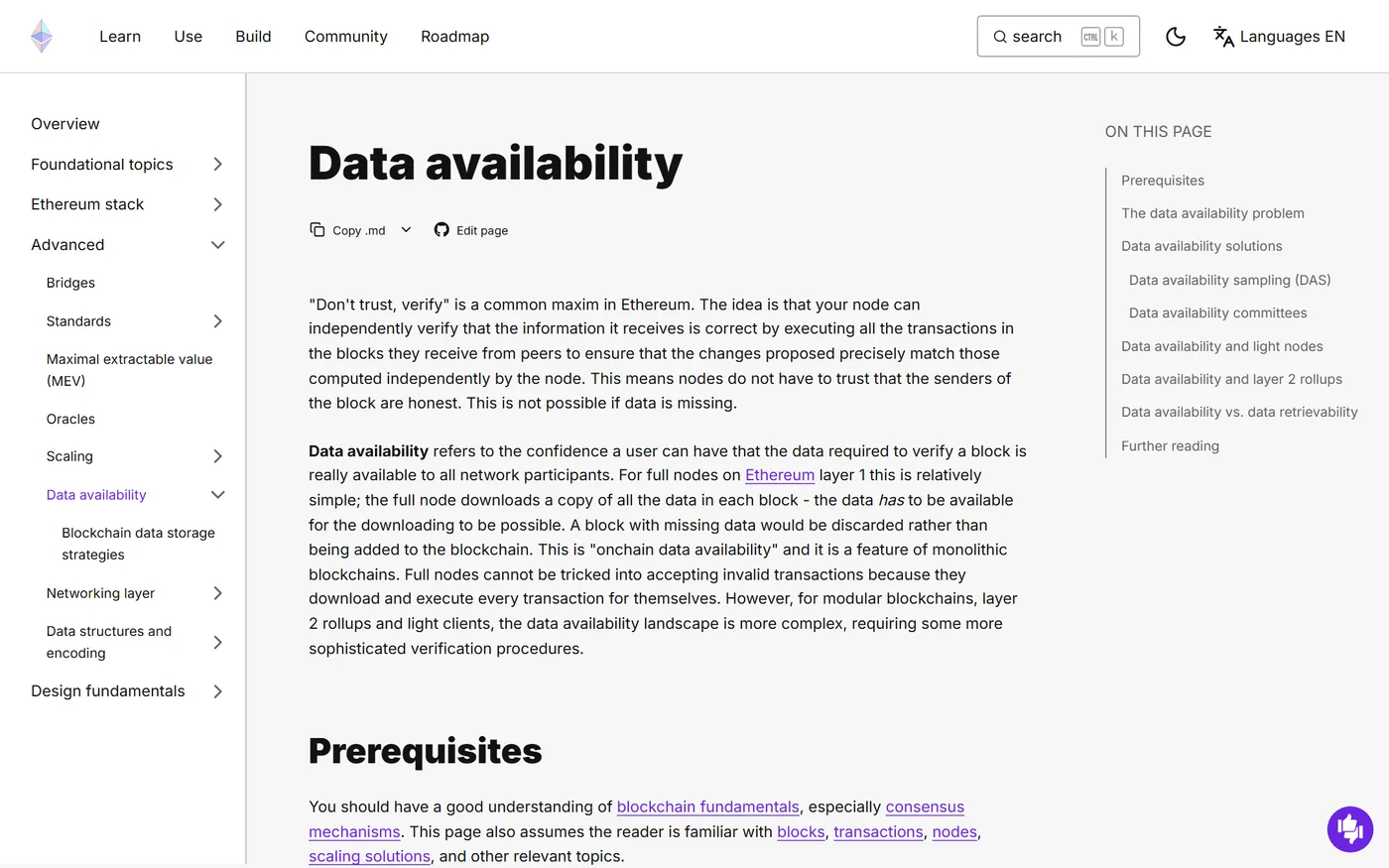Image resolution: width=1389 pixels, height=868 pixels.
Task: Toggle dark mode with moon icon
Action: 1176,37
